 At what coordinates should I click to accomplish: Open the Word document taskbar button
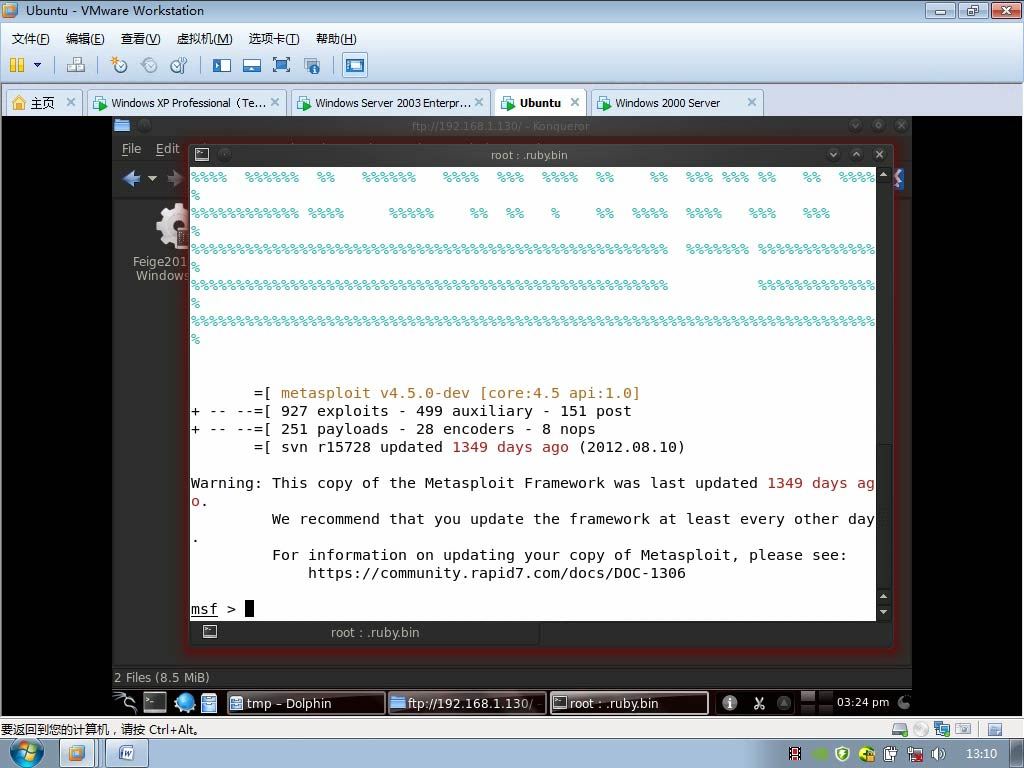pyautogui.click(x=127, y=754)
